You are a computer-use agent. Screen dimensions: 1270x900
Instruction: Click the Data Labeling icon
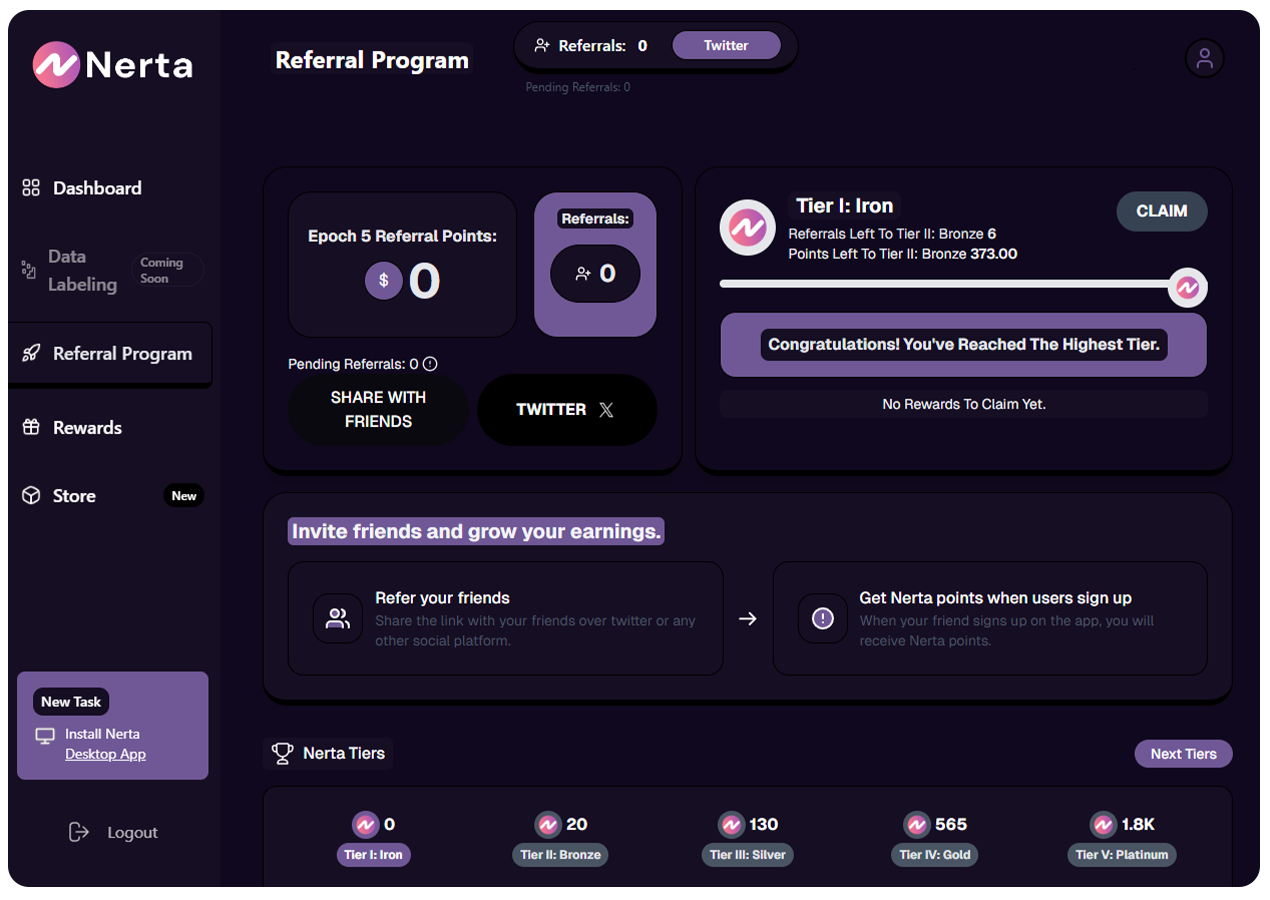coord(28,270)
